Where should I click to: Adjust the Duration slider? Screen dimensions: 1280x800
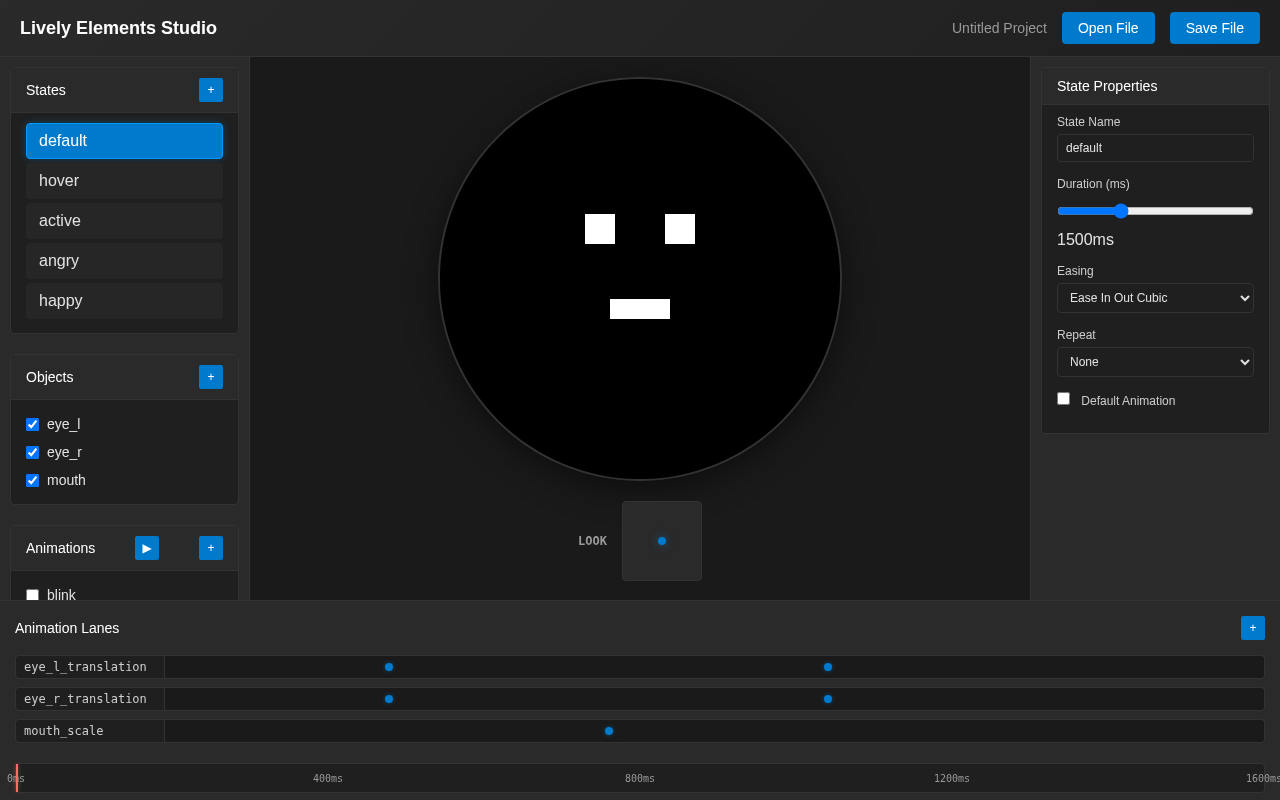click(1121, 211)
